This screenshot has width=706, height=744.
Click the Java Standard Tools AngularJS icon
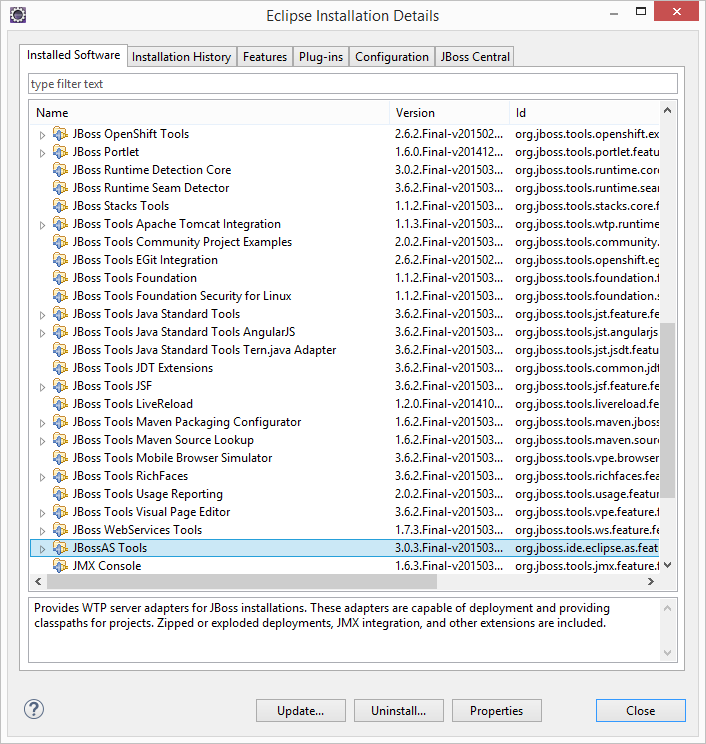60,333
